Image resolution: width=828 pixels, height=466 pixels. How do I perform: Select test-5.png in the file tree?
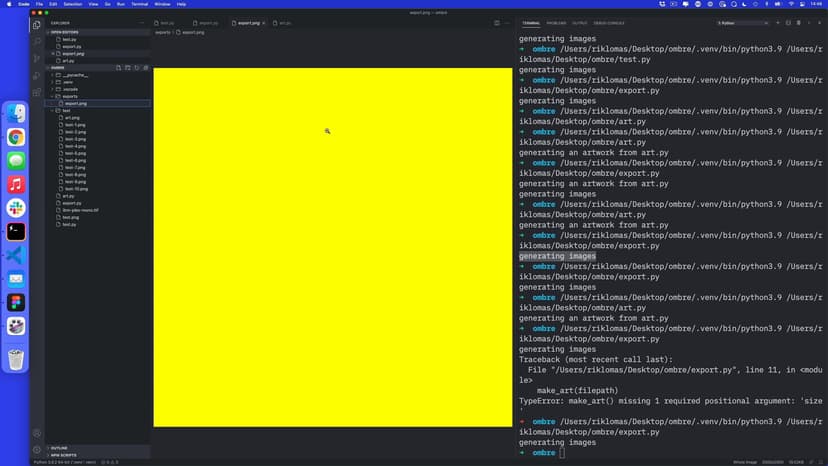point(75,153)
